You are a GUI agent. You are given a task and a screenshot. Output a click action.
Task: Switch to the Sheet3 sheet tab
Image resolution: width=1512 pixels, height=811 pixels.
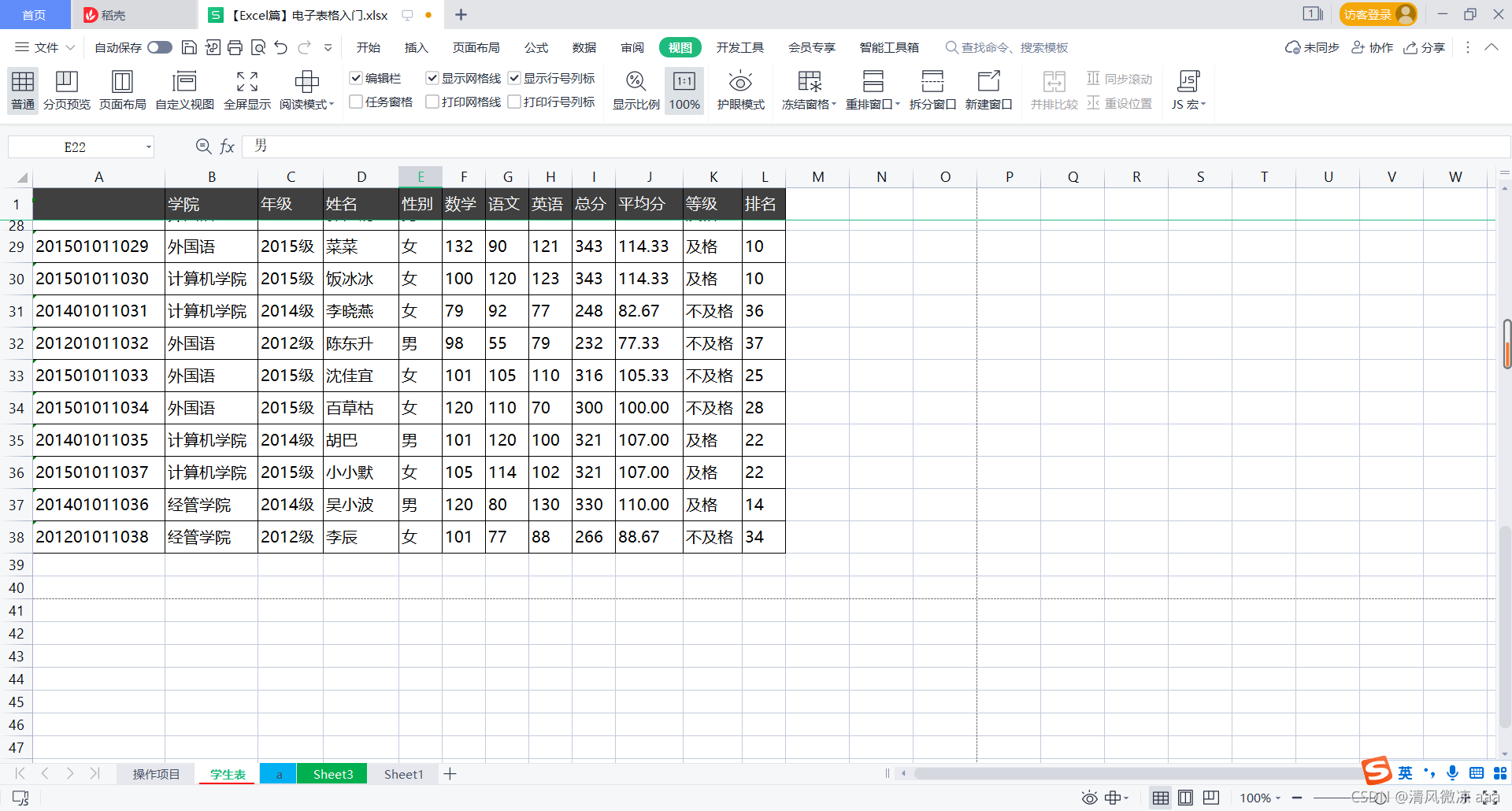click(x=333, y=774)
